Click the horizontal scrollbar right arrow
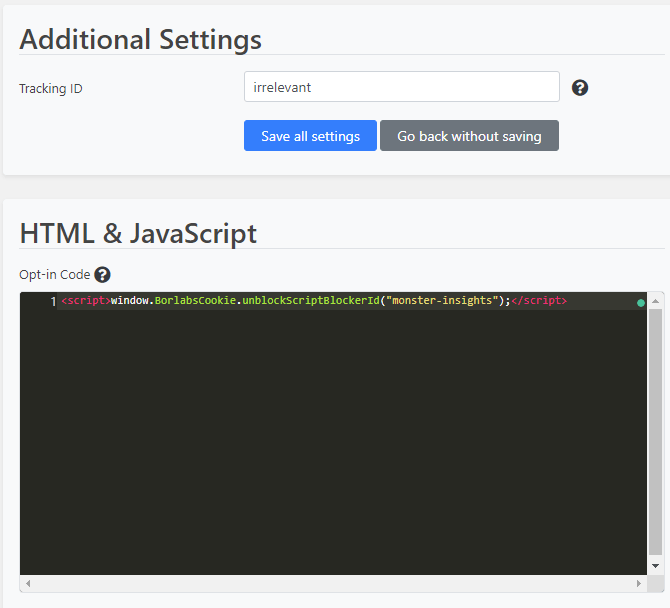The image size is (670, 608). pos(639,584)
